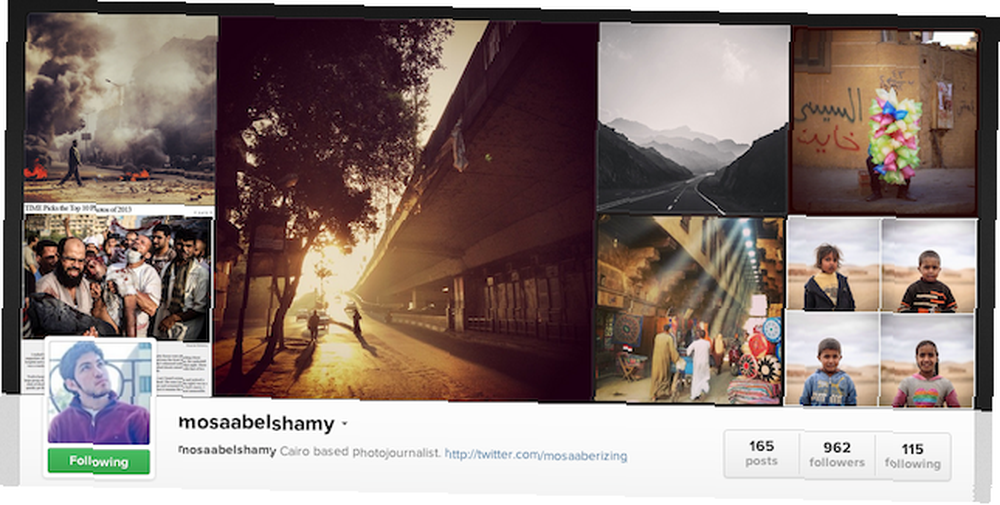Select the mosaabelshamy profile heading
This screenshot has width=1000, height=505.
point(256,423)
